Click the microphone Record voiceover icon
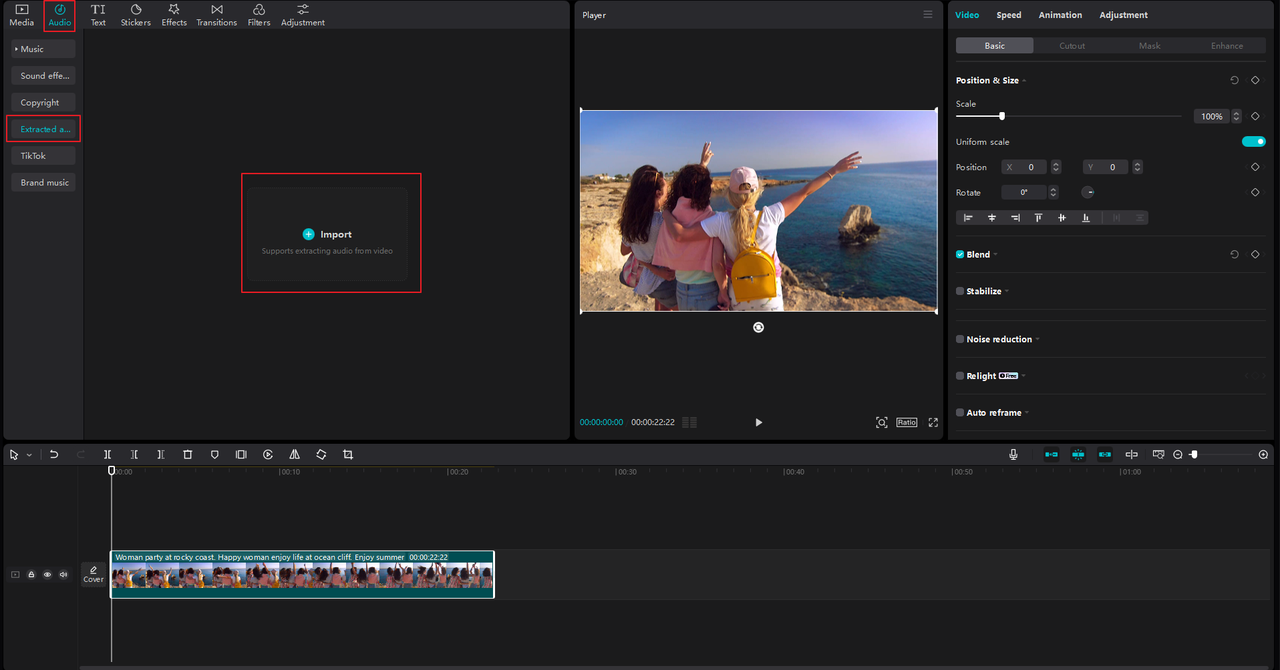Image resolution: width=1280 pixels, height=670 pixels. (1013, 454)
